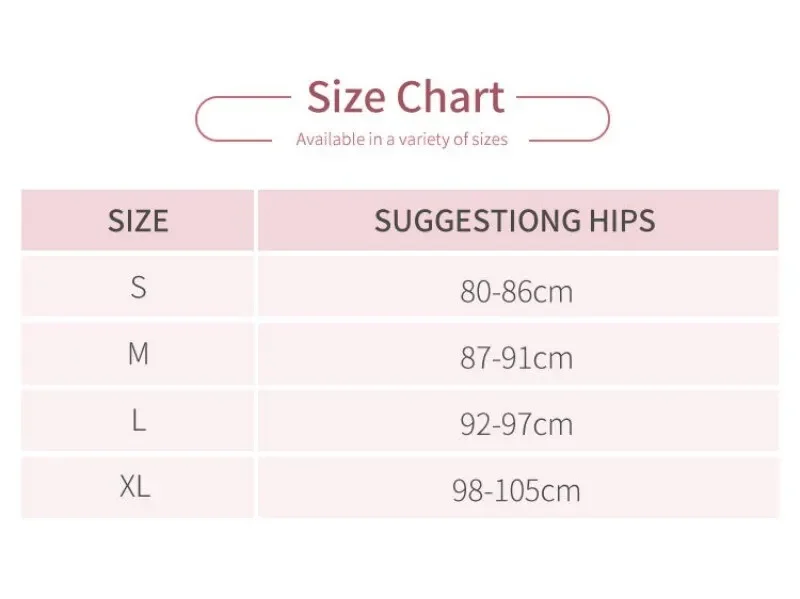Click the 92-97cm hips value
This screenshot has height=599, width=800.
(x=516, y=424)
